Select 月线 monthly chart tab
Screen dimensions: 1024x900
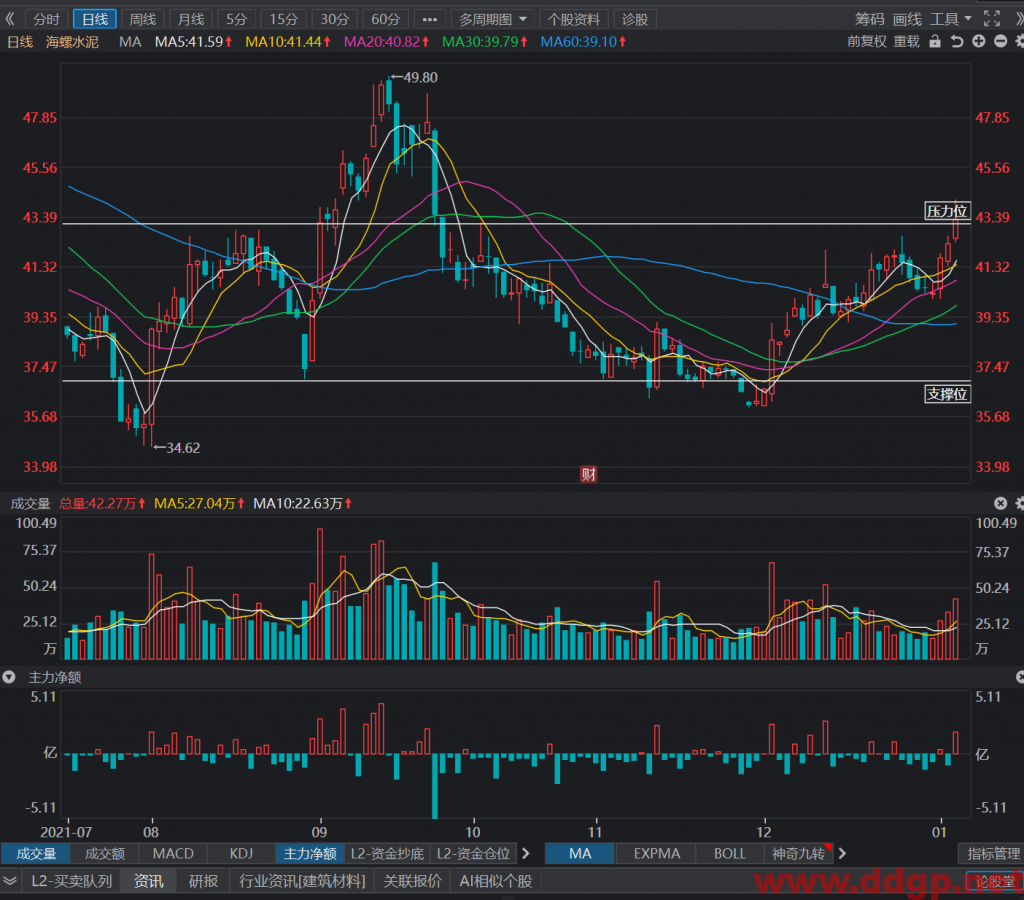pos(191,19)
